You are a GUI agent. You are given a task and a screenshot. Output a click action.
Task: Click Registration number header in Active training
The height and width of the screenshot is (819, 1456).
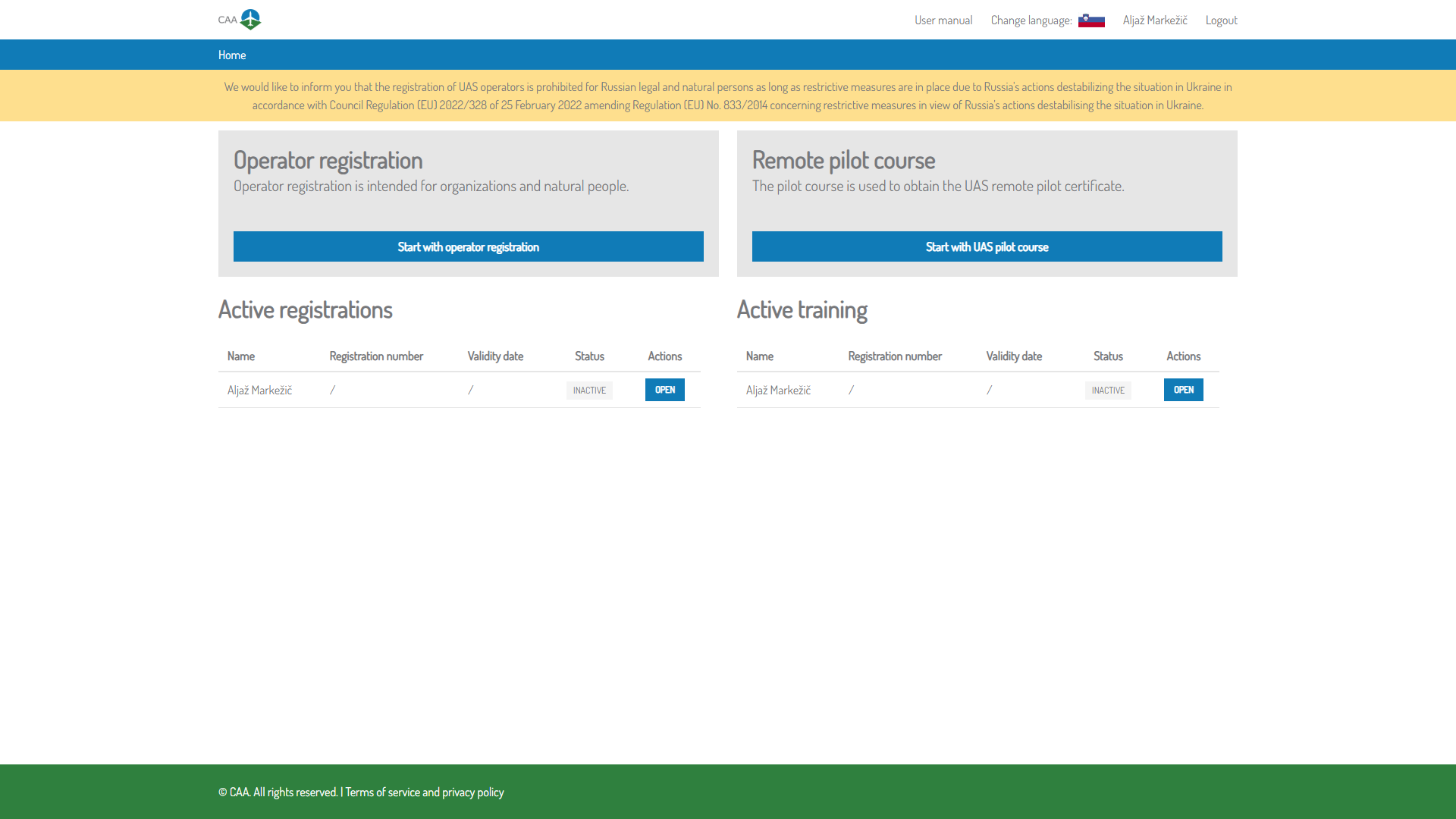click(895, 356)
